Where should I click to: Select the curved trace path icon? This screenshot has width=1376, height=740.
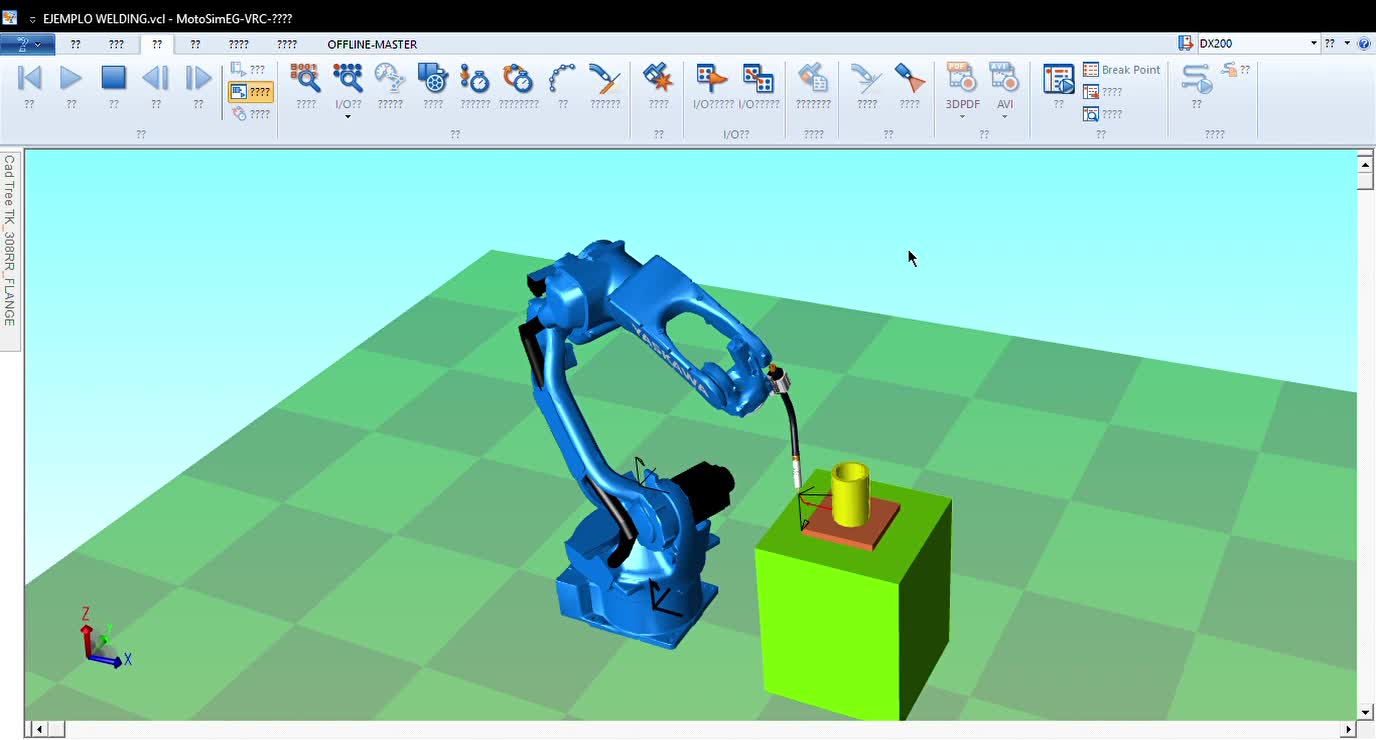563,78
